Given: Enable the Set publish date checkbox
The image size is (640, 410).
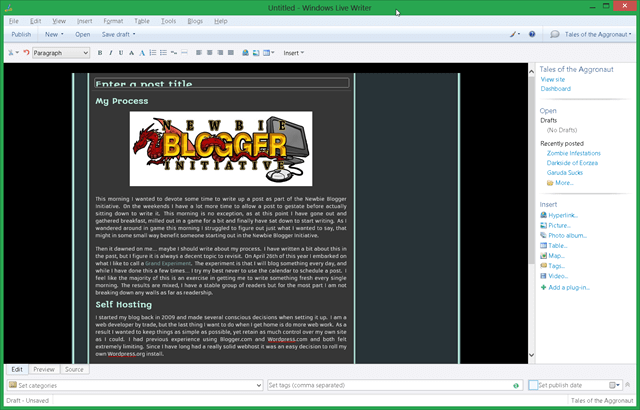Looking at the screenshot, I should (x=533, y=385).
